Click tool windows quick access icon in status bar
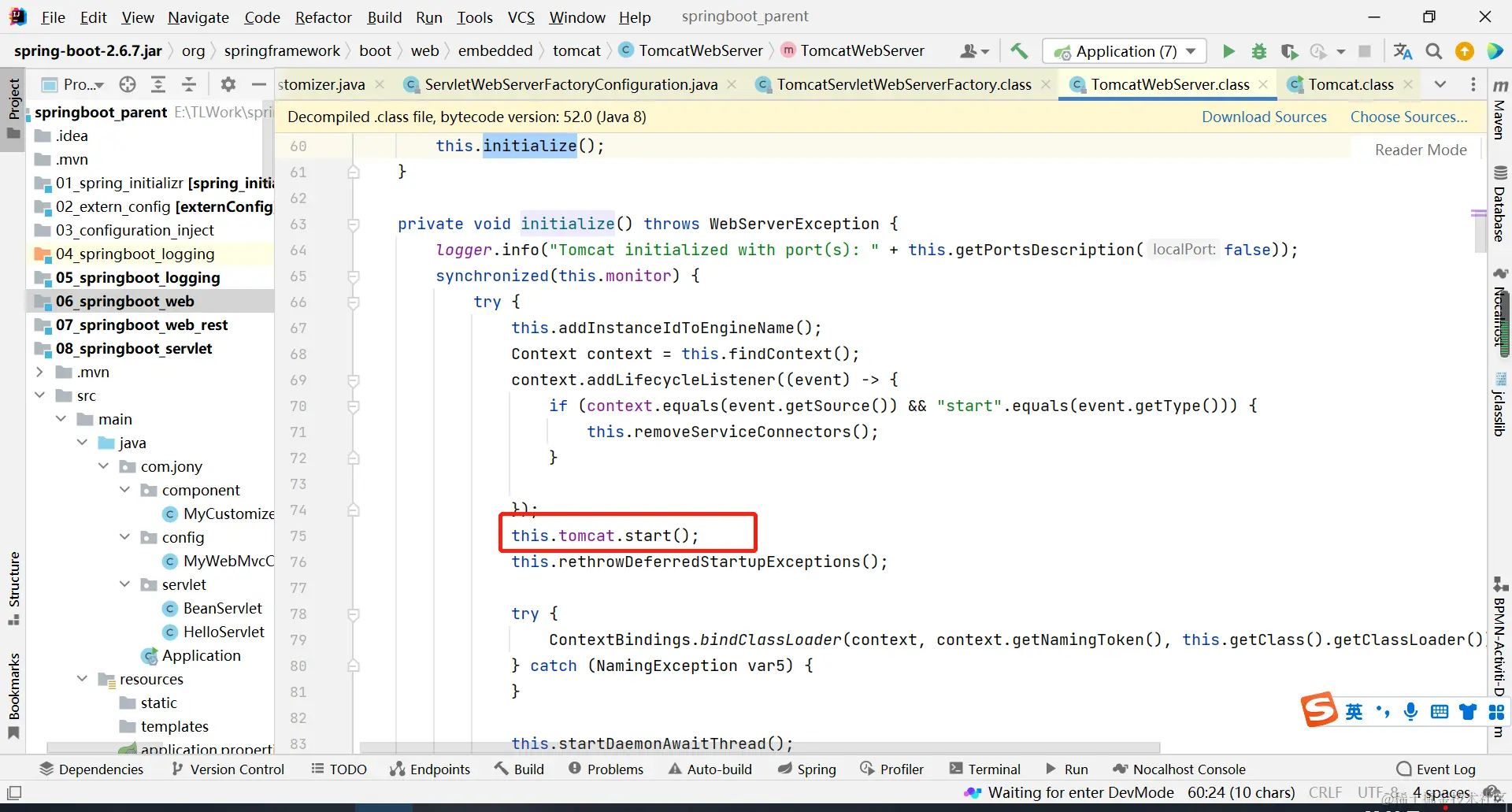 pyautogui.click(x=14, y=792)
